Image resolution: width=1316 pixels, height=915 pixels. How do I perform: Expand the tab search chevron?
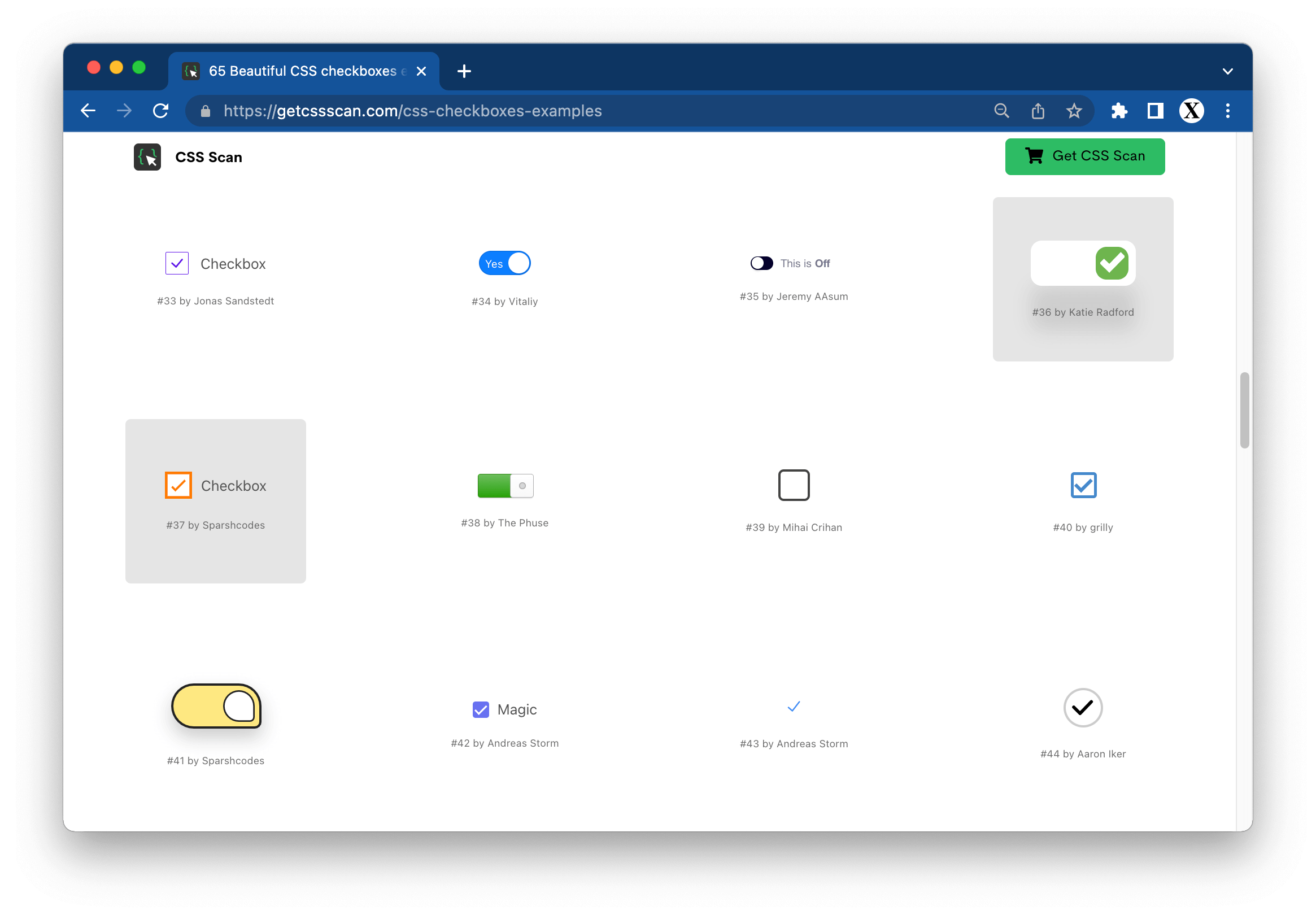pyautogui.click(x=1227, y=72)
